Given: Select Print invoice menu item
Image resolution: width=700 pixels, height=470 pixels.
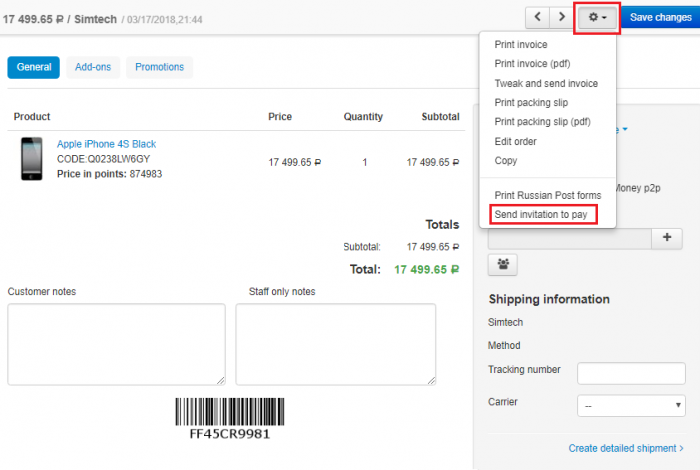Looking at the screenshot, I should (521, 45).
